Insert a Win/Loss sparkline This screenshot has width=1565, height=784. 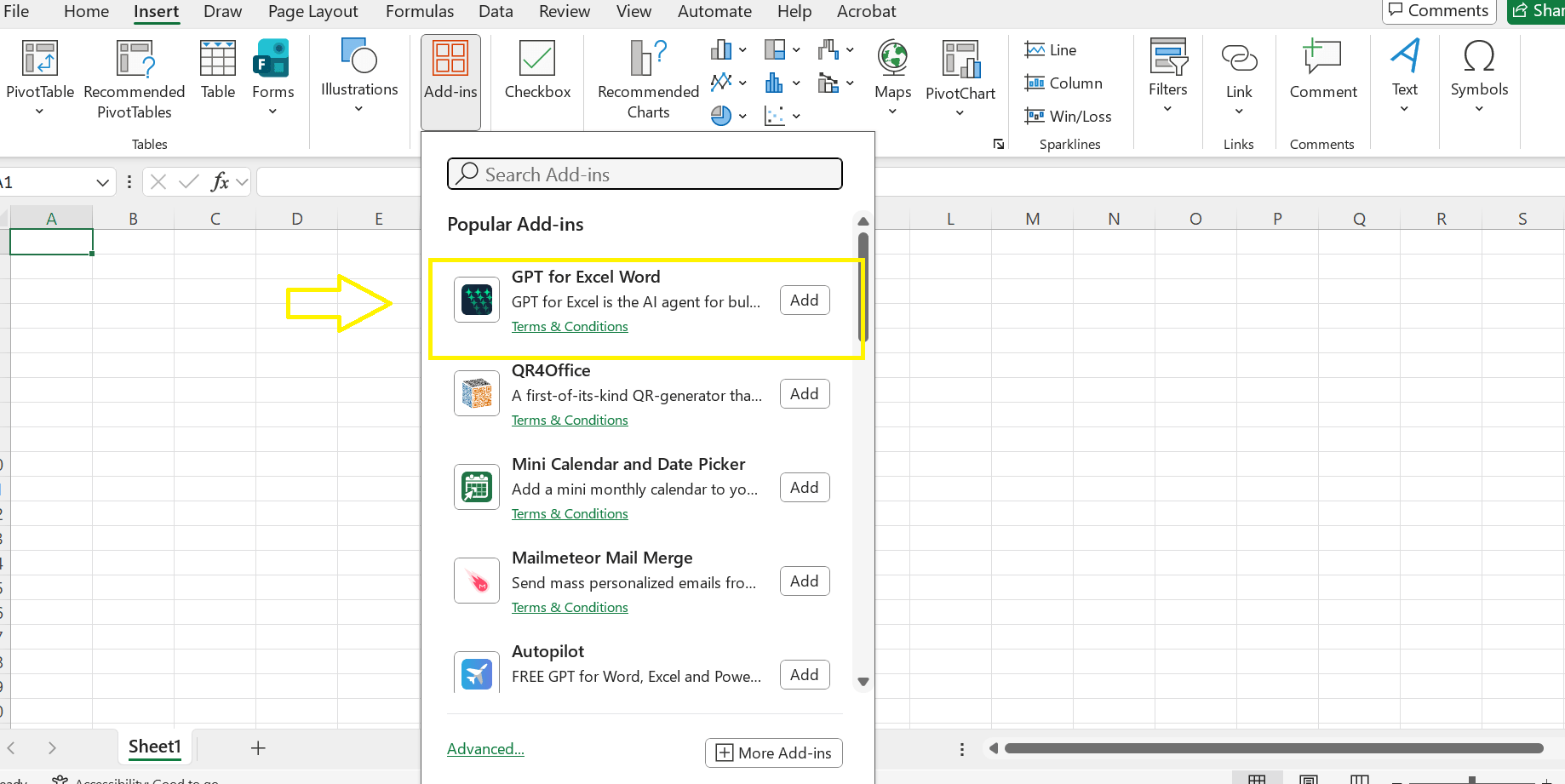pyautogui.click(x=1069, y=116)
